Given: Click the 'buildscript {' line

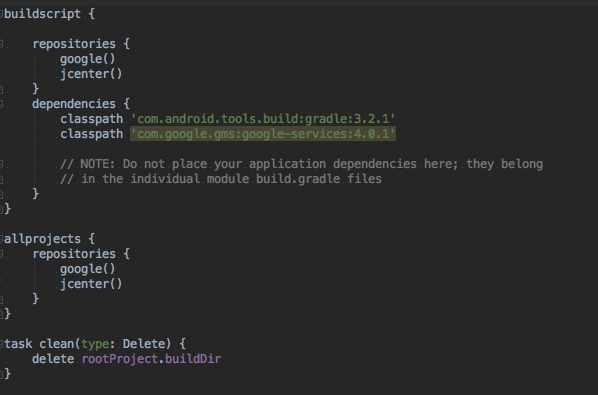Looking at the screenshot, I should pos(49,14).
